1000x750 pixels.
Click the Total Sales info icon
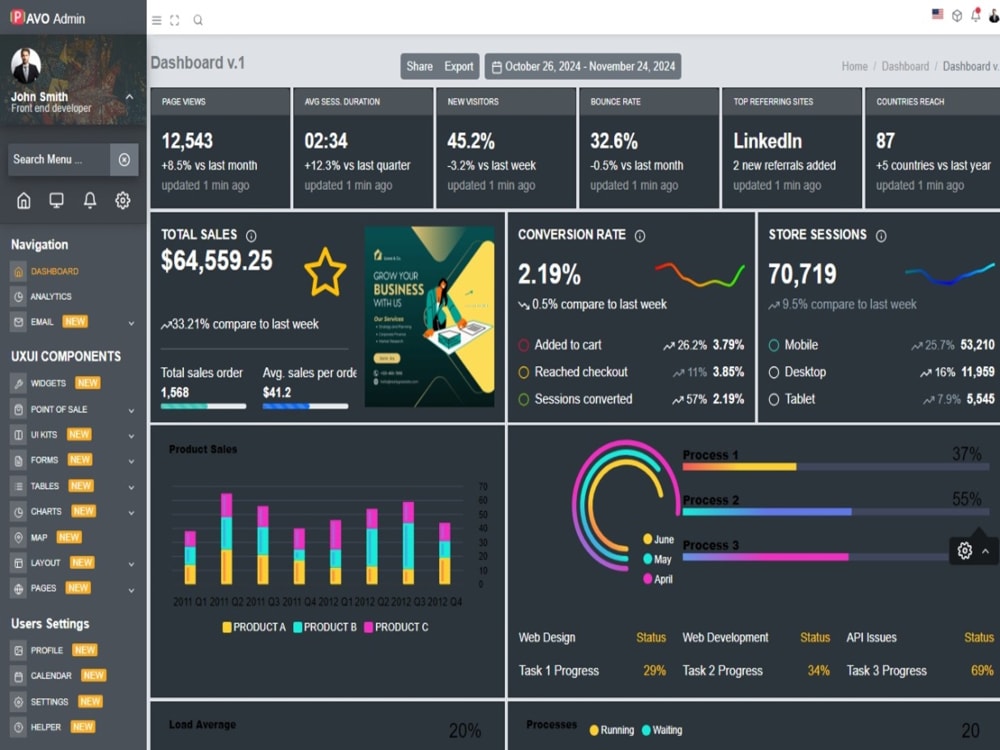point(251,236)
